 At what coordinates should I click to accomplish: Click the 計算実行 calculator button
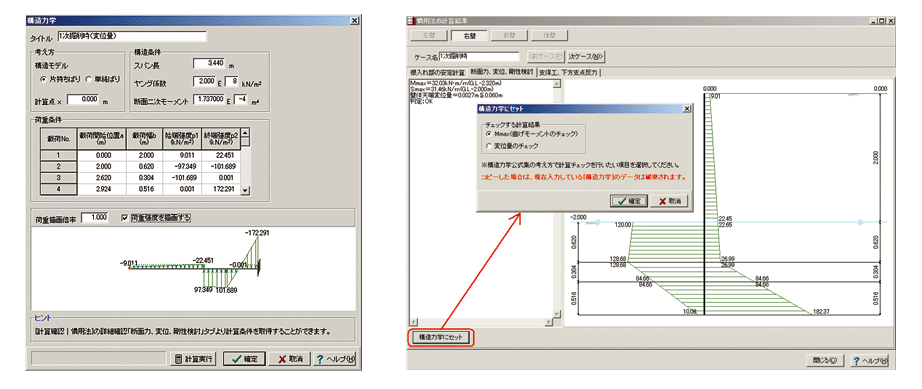pyautogui.click(x=193, y=358)
